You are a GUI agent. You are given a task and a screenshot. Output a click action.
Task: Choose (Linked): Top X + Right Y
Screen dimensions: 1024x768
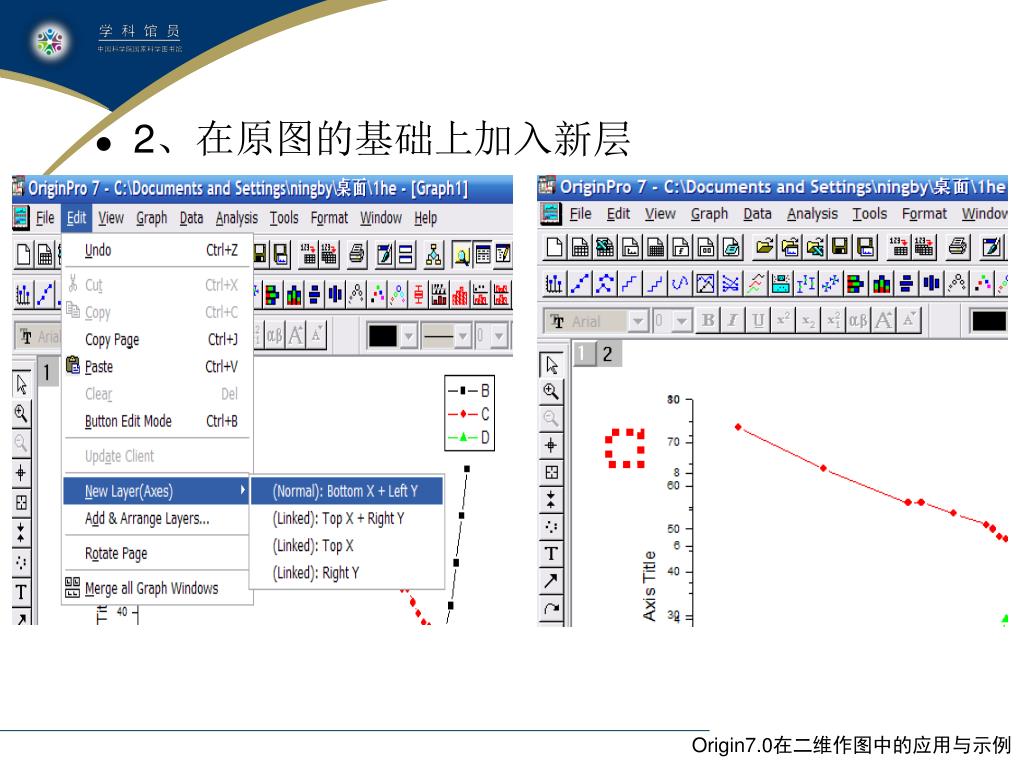coord(346,518)
